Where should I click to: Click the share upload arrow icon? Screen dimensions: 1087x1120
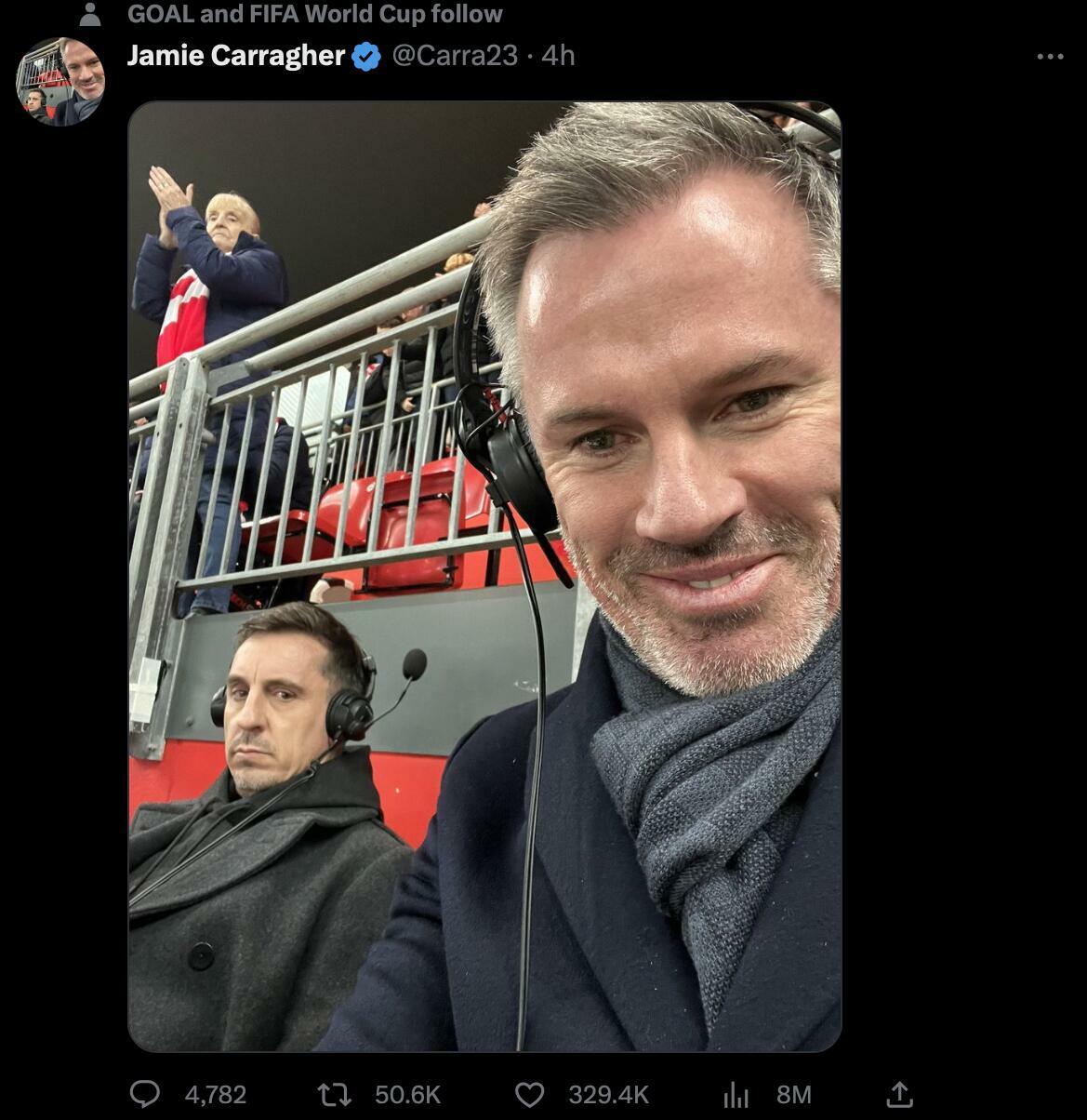898,1094
